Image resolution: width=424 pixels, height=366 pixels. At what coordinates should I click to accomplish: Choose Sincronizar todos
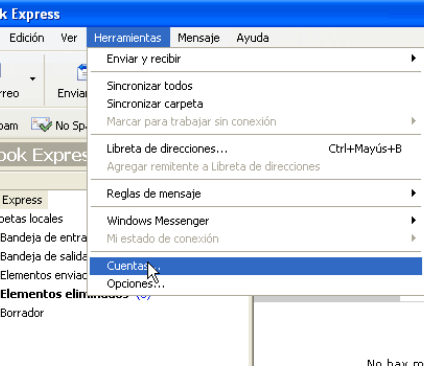(256, 86)
